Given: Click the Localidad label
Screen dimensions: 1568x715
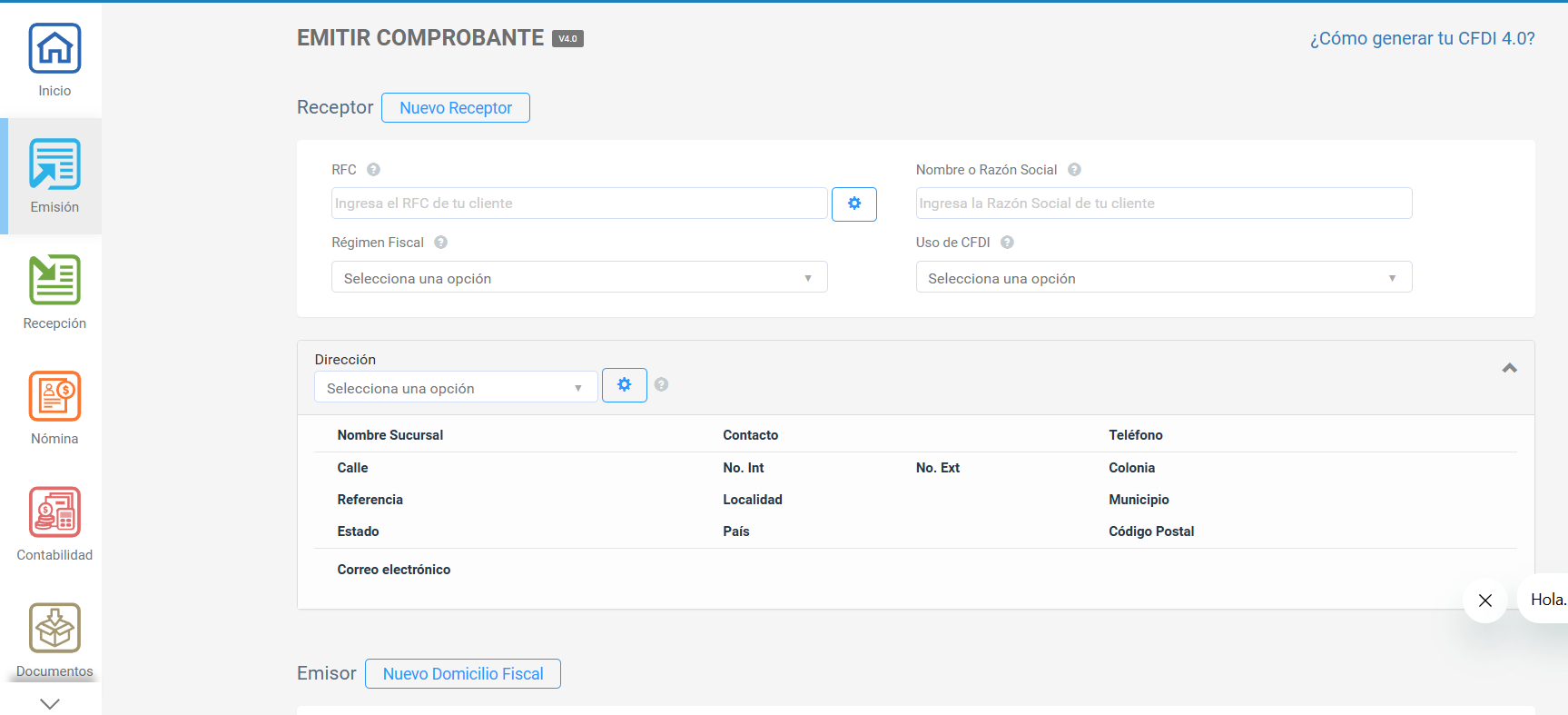Looking at the screenshot, I should tap(753, 500).
